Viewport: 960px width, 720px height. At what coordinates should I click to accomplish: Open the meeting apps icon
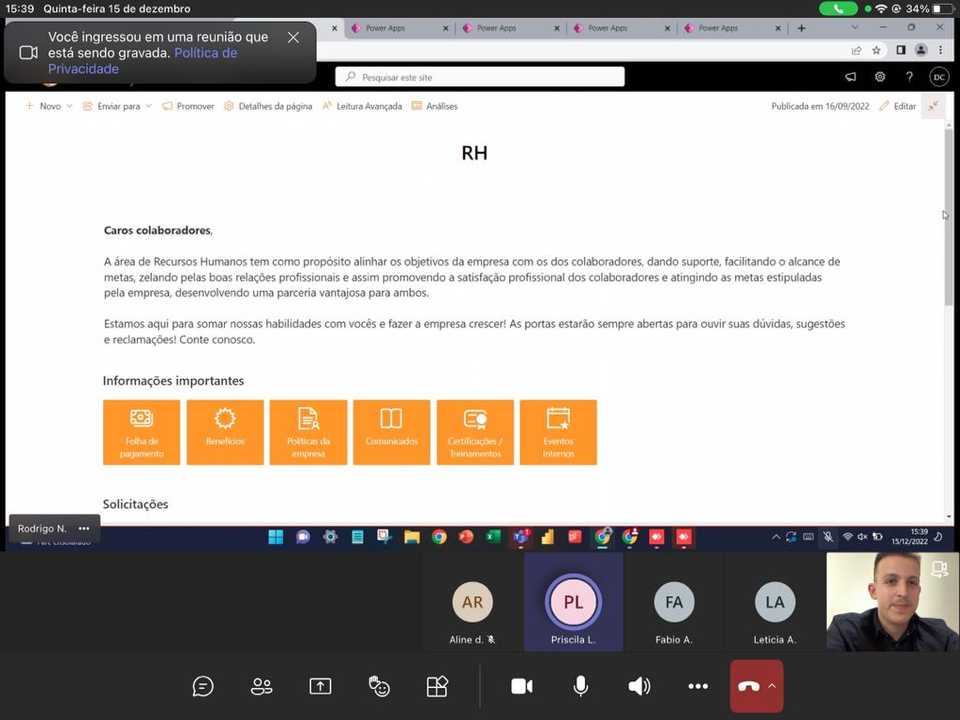[437, 686]
